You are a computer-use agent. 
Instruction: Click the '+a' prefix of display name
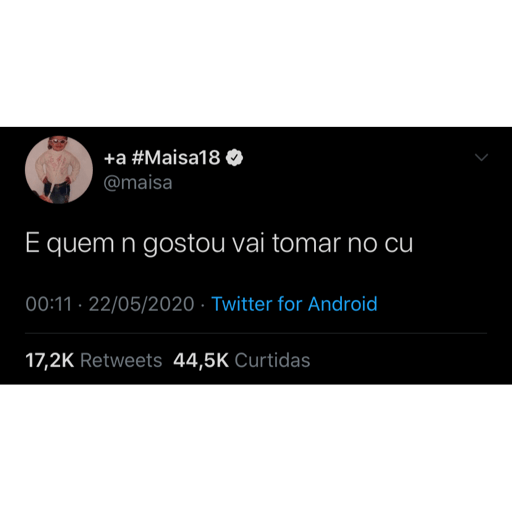(115, 158)
